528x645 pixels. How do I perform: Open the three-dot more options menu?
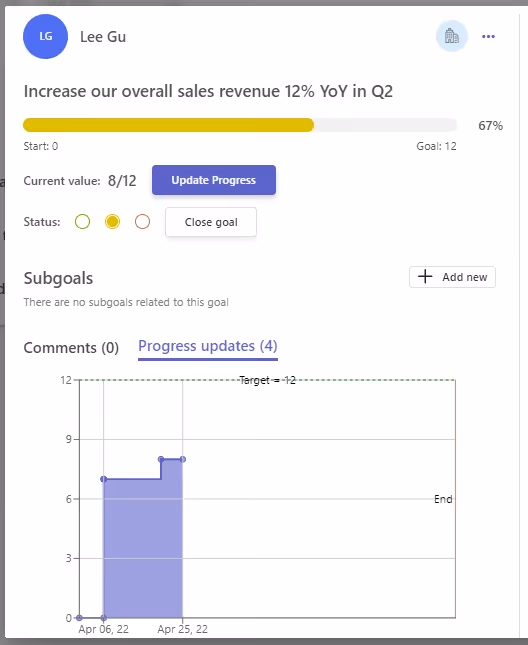click(488, 37)
